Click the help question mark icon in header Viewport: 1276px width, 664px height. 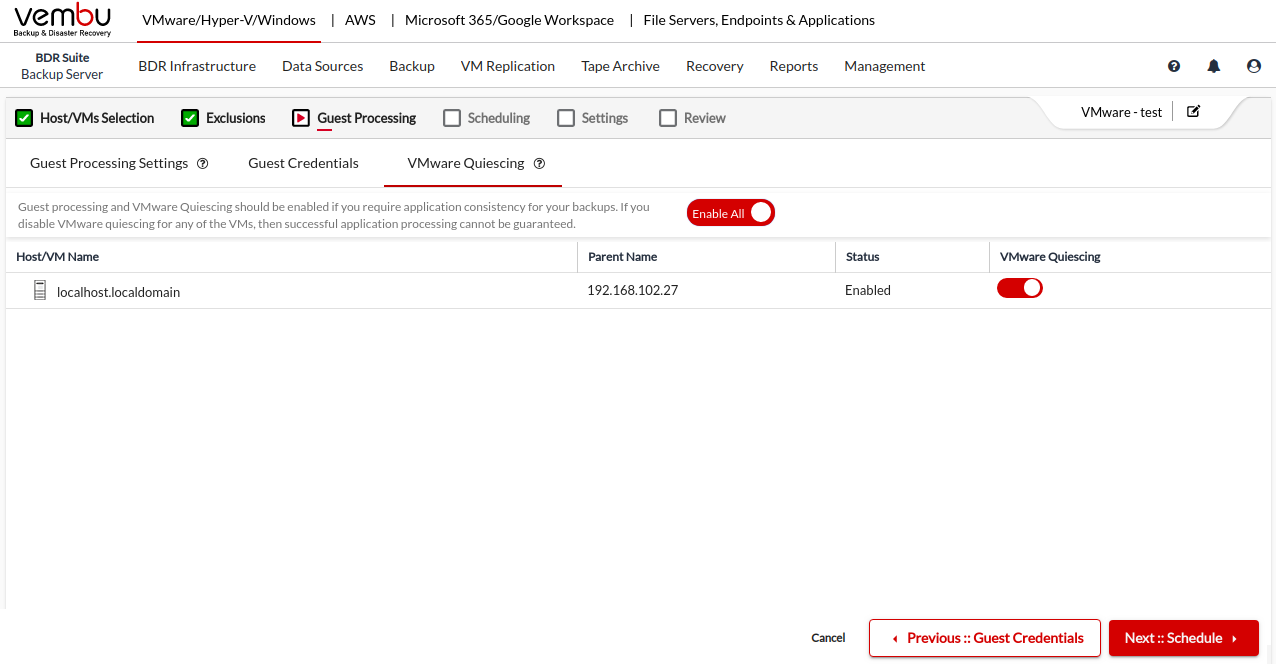pyautogui.click(x=1174, y=66)
